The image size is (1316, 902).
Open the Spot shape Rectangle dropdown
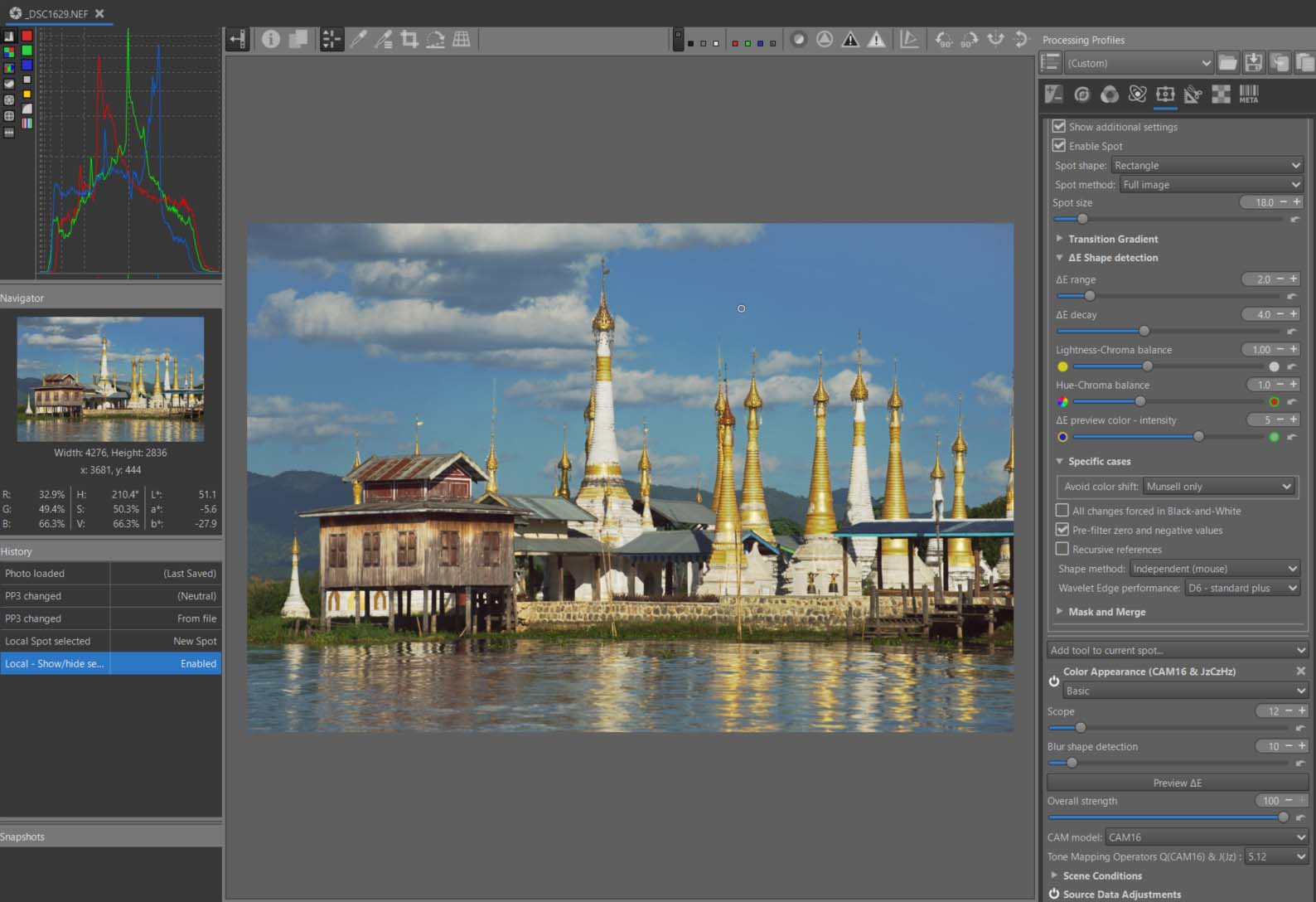1207,166
